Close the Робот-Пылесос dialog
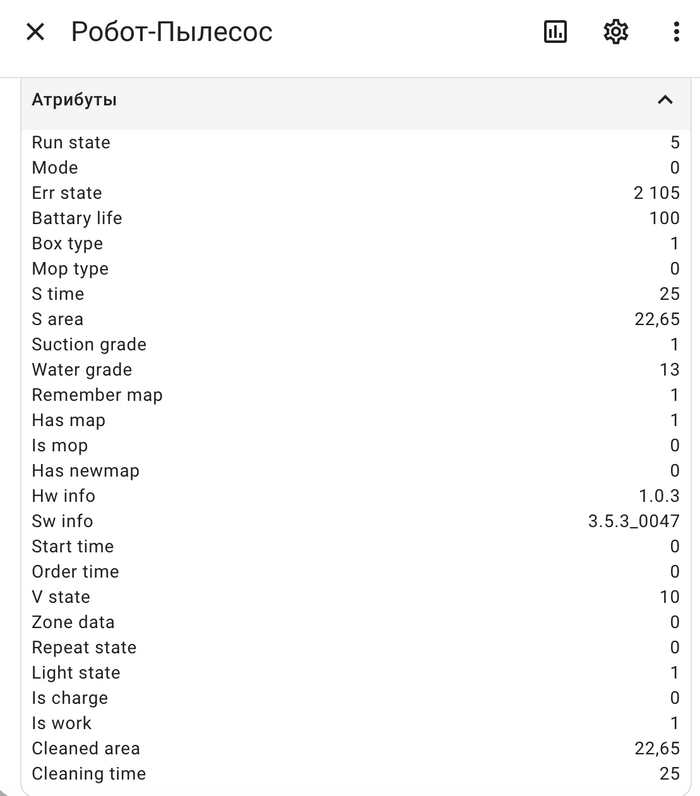Viewport: 700px width, 796px height. [x=35, y=32]
